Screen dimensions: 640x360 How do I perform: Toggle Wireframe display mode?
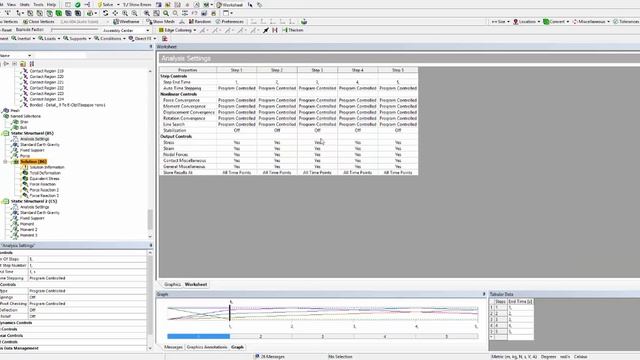coord(126,22)
